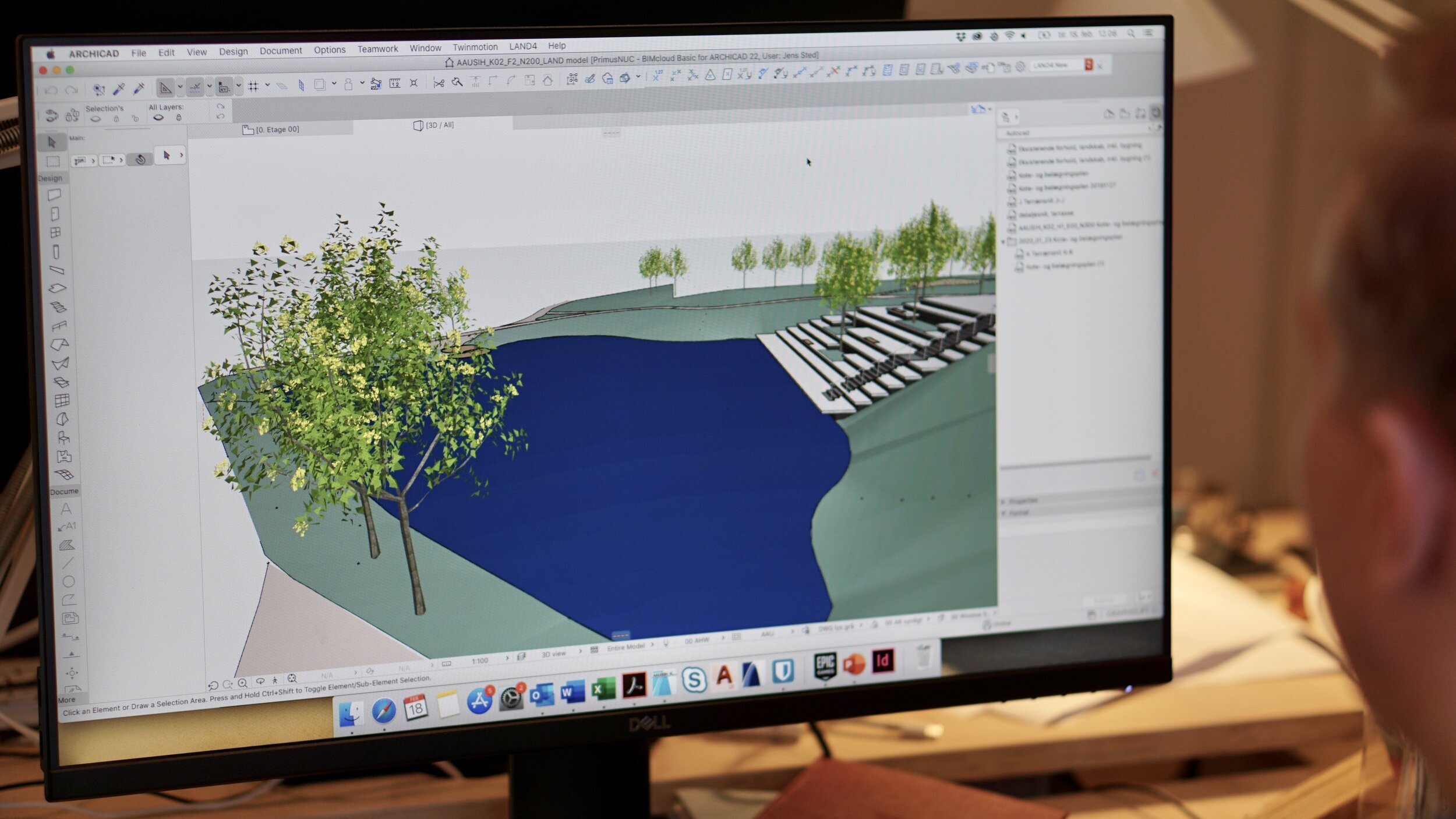Open the LAND4 menu
This screenshot has height=819, width=1456.
(x=523, y=46)
